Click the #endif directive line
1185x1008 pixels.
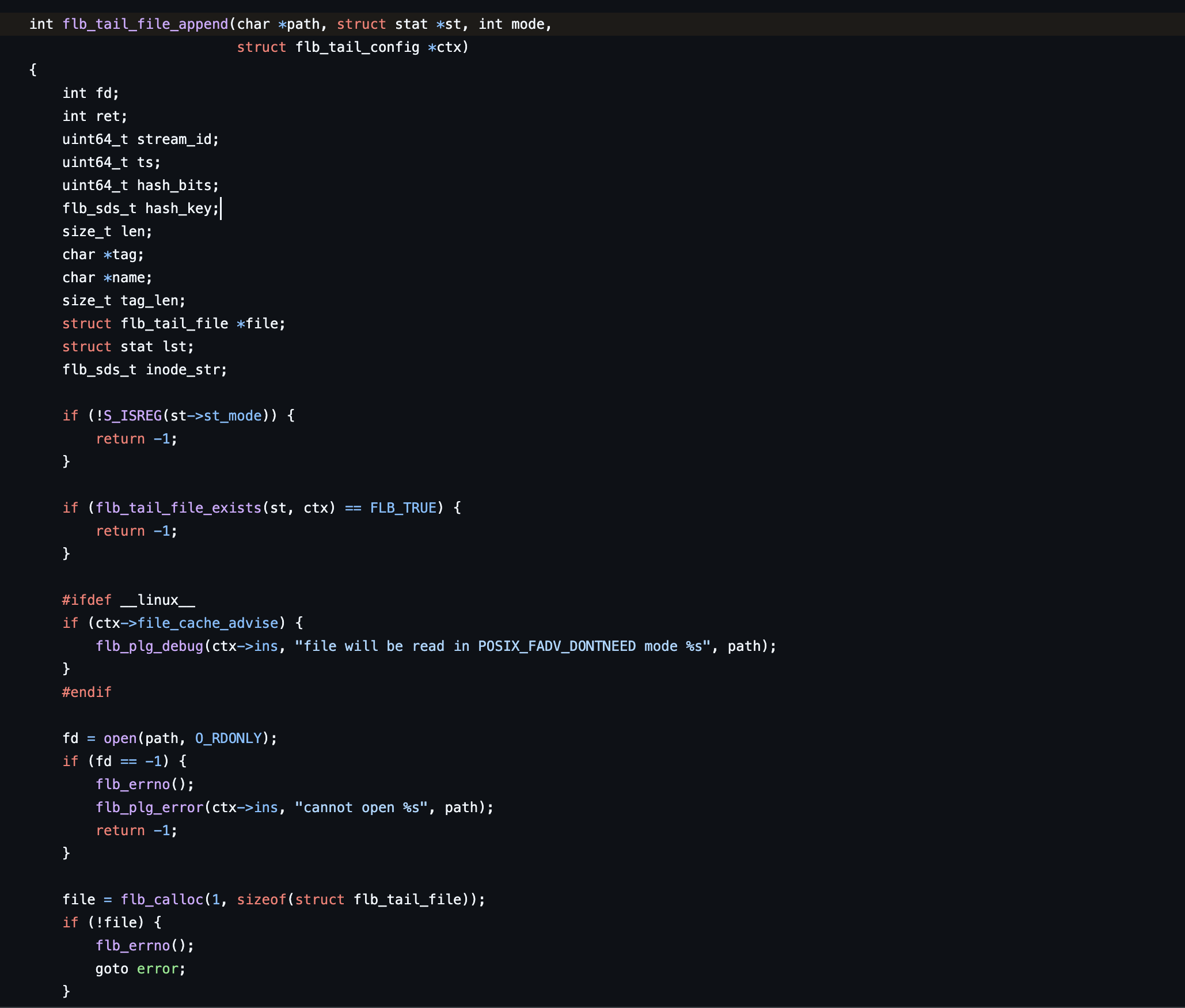(x=86, y=692)
